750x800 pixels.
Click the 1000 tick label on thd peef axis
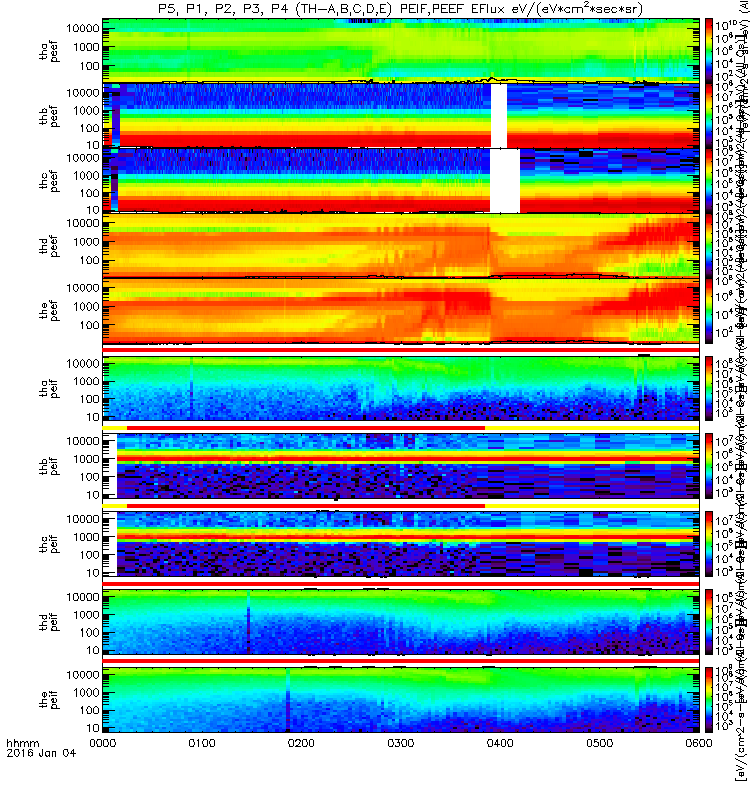tap(86, 242)
